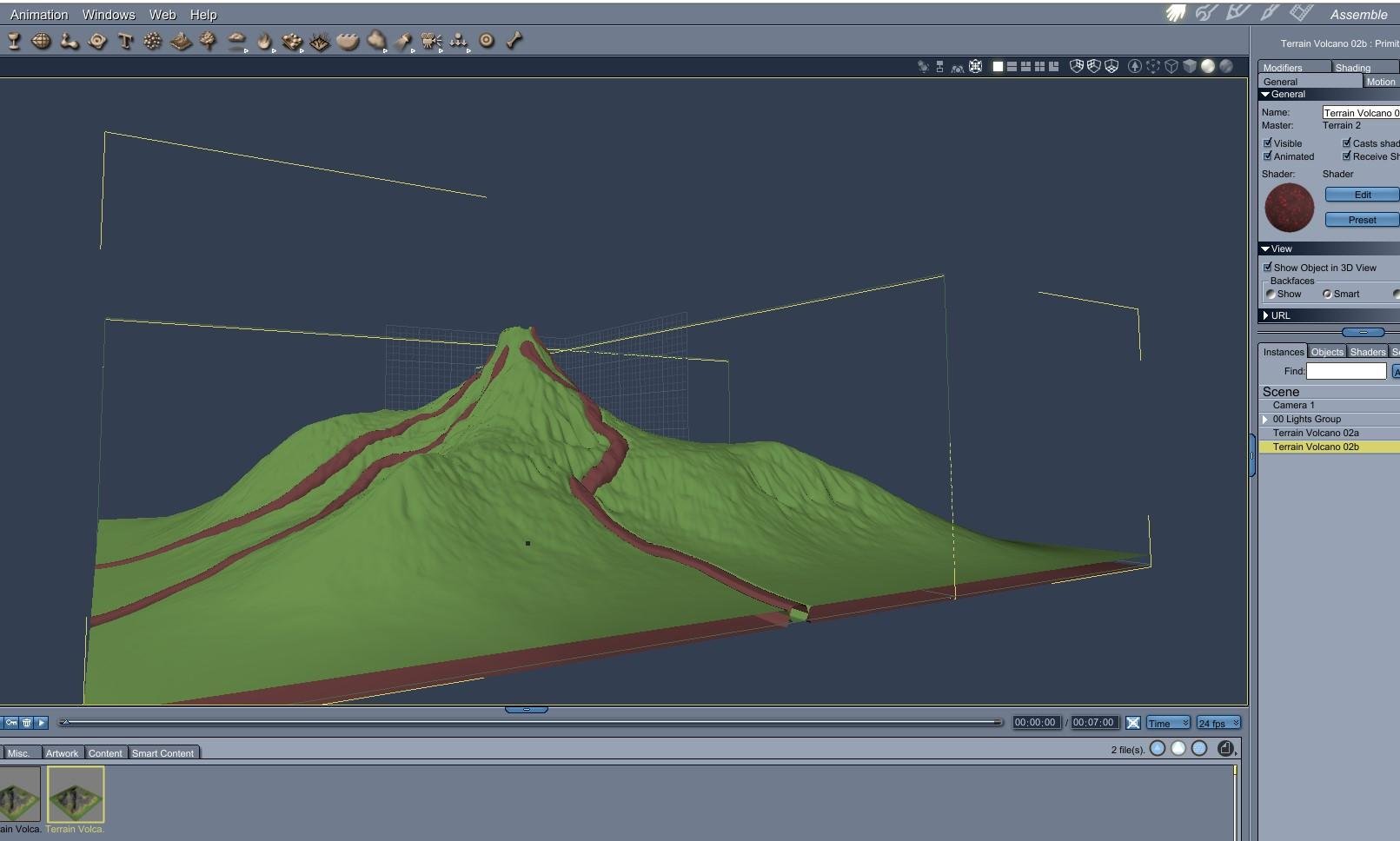Viewport: 1400px width, 841px height.
Task: Collapse the General section
Action: click(x=1266, y=94)
